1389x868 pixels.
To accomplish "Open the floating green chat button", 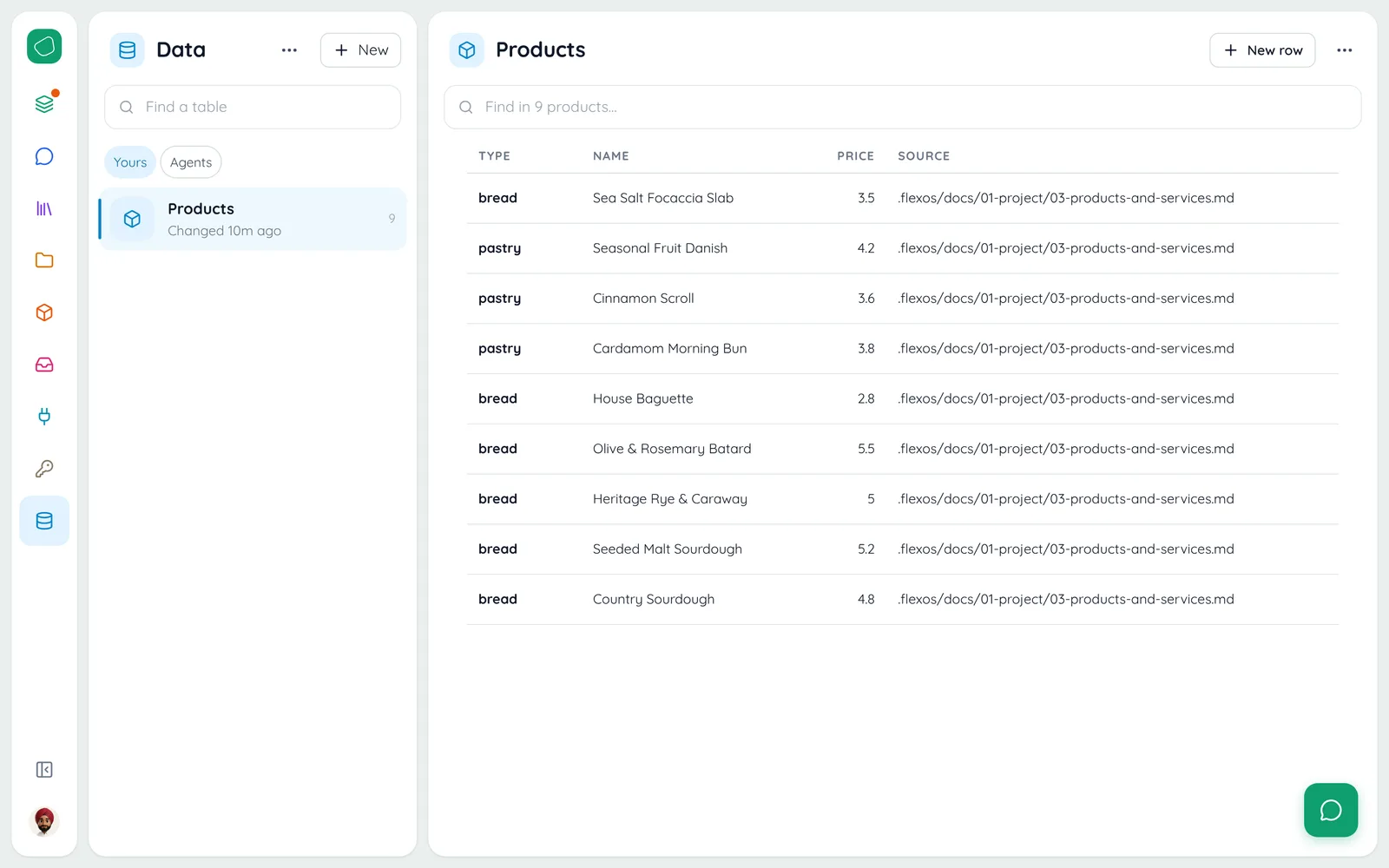I will tap(1331, 810).
